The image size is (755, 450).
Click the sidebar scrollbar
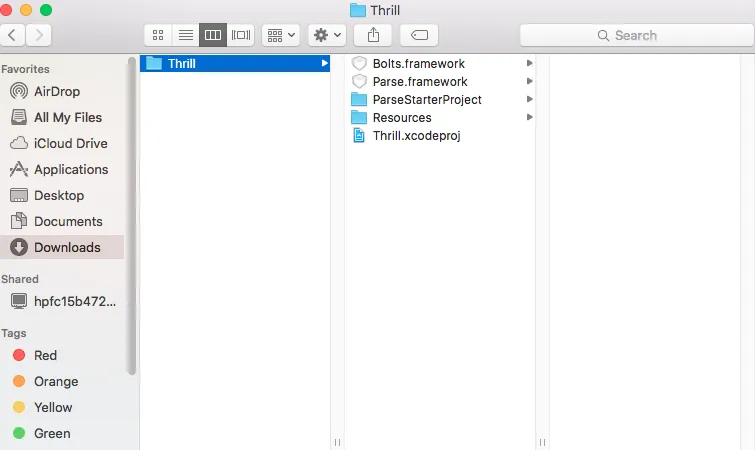point(131,217)
